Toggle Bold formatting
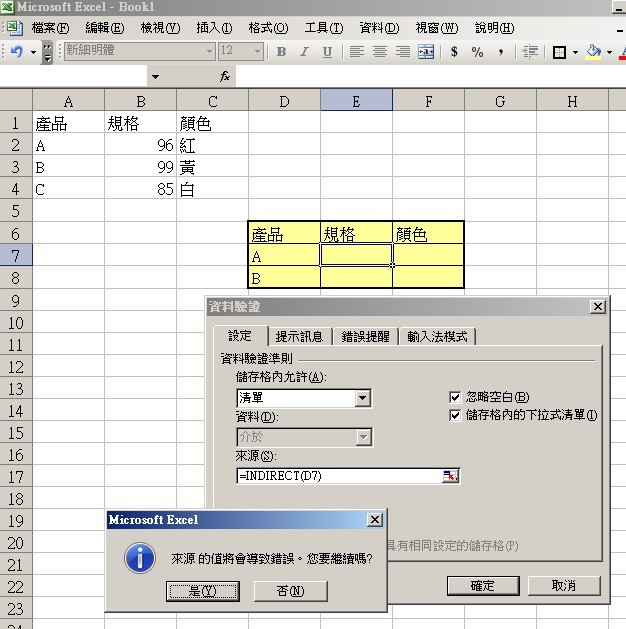This screenshot has height=629, width=626. pos(282,52)
